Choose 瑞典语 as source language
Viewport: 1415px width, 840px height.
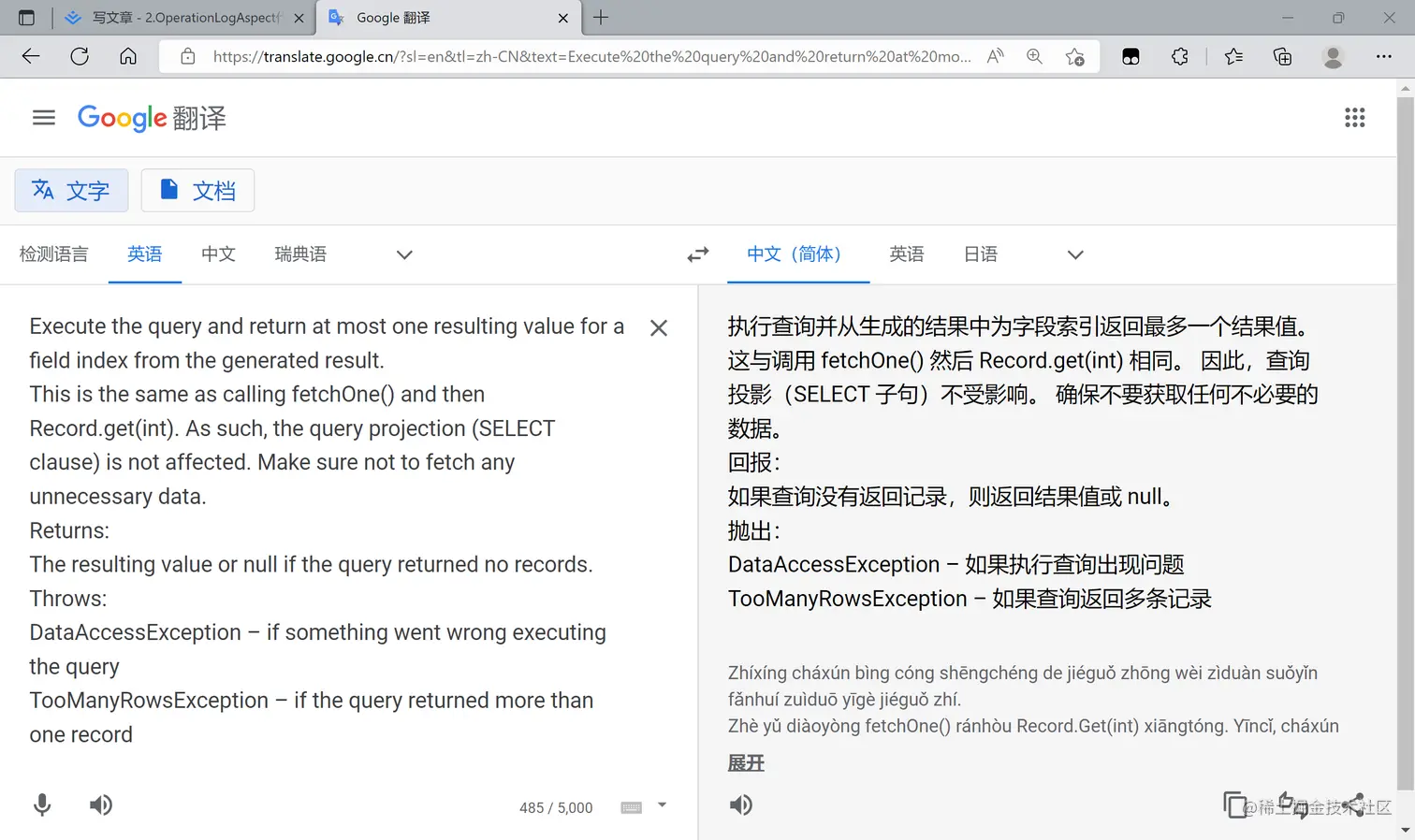[x=300, y=254]
